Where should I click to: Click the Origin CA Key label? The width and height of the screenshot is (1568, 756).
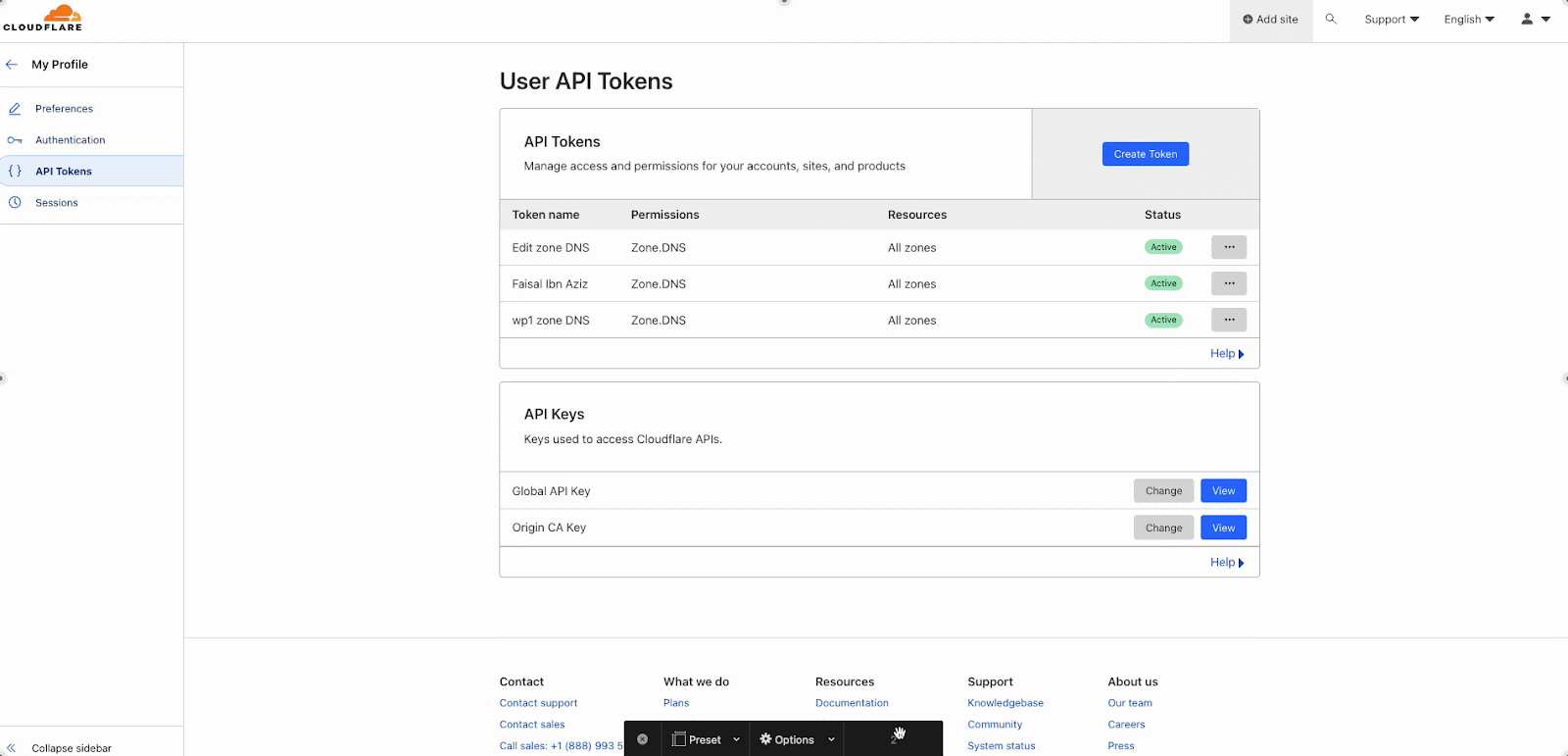[x=549, y=528]
